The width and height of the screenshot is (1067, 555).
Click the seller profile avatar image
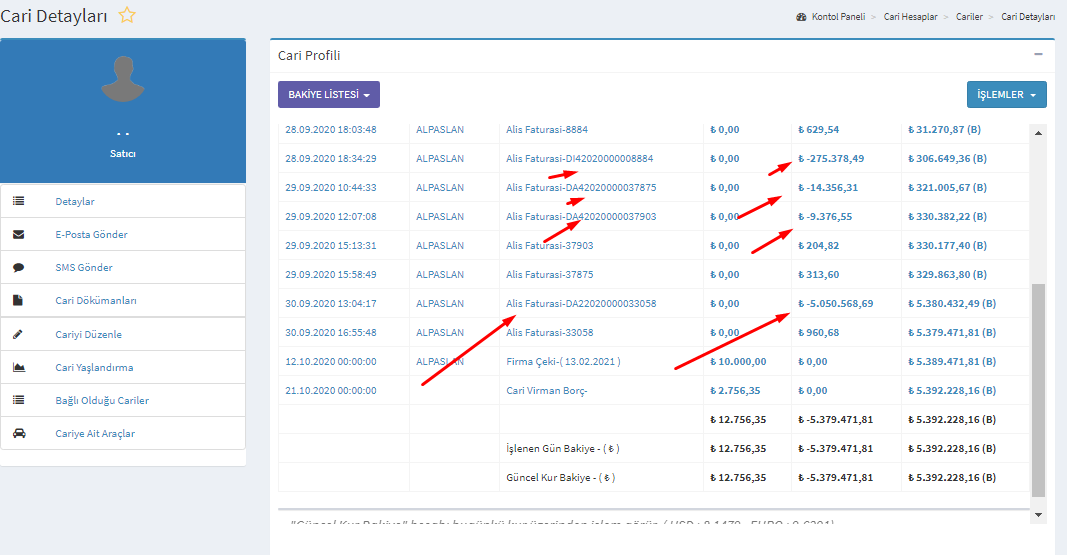point(123,79)
